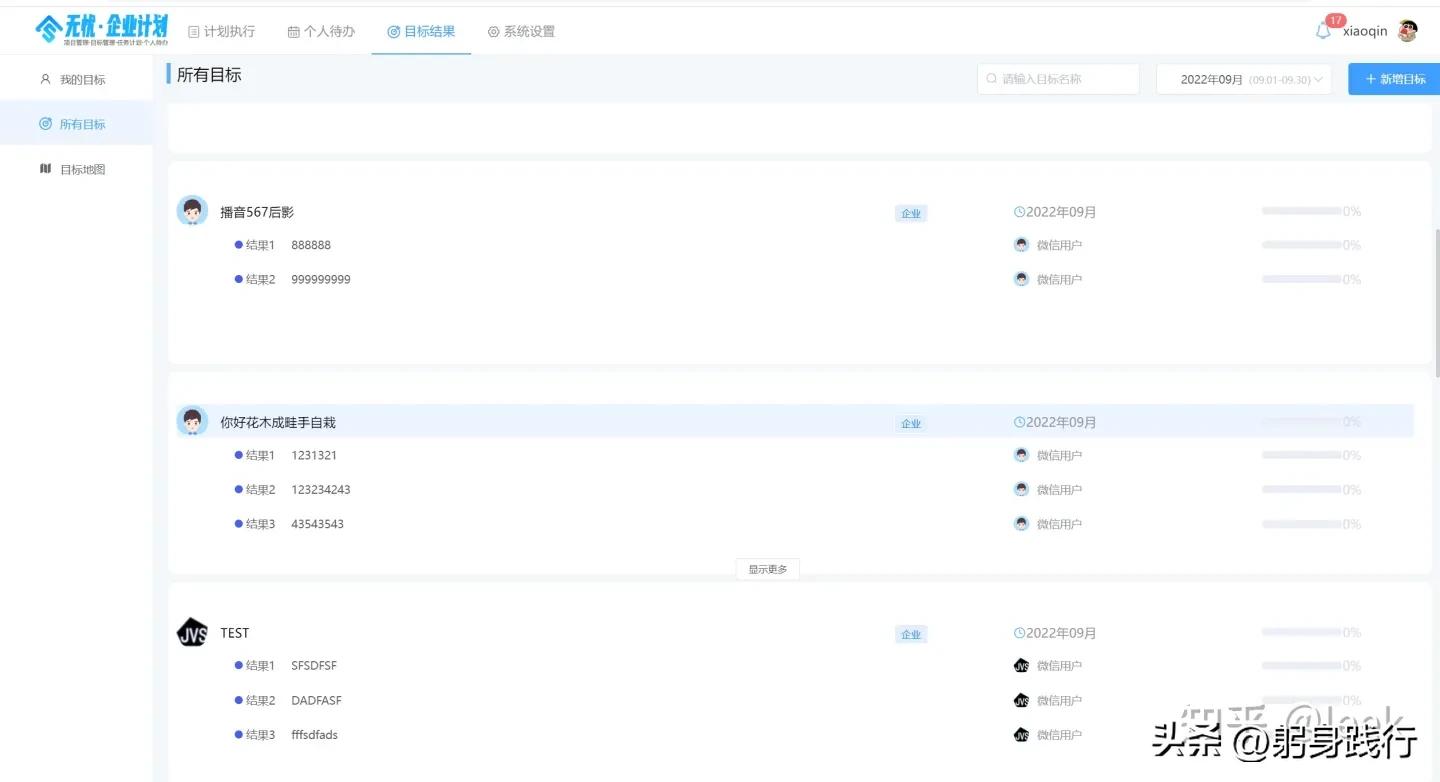
Task: Expand more results with 显示更多
Action: pyautogui.click(x=767, y=569)
